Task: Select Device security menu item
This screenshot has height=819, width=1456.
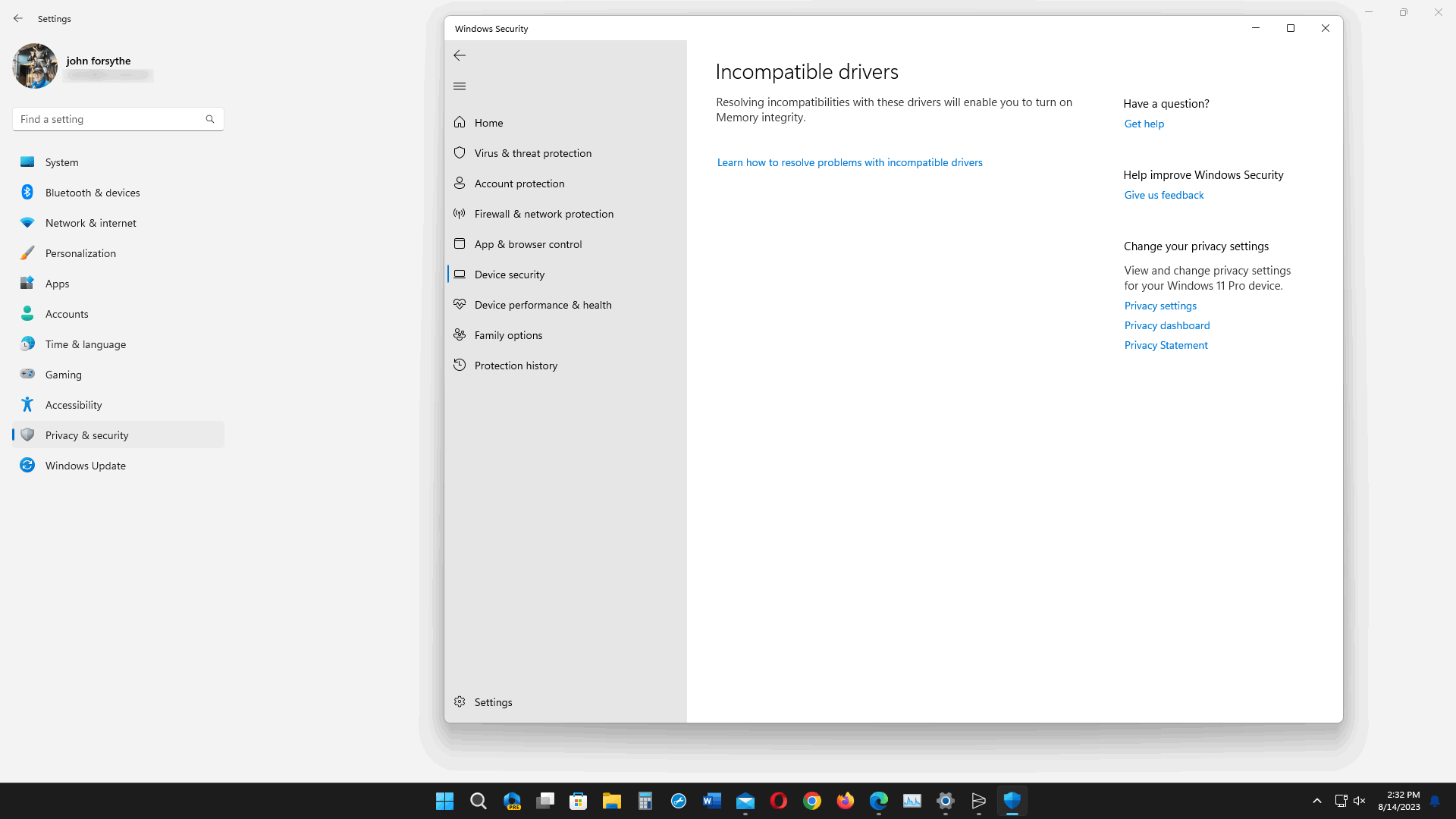Action: point(565,275)
